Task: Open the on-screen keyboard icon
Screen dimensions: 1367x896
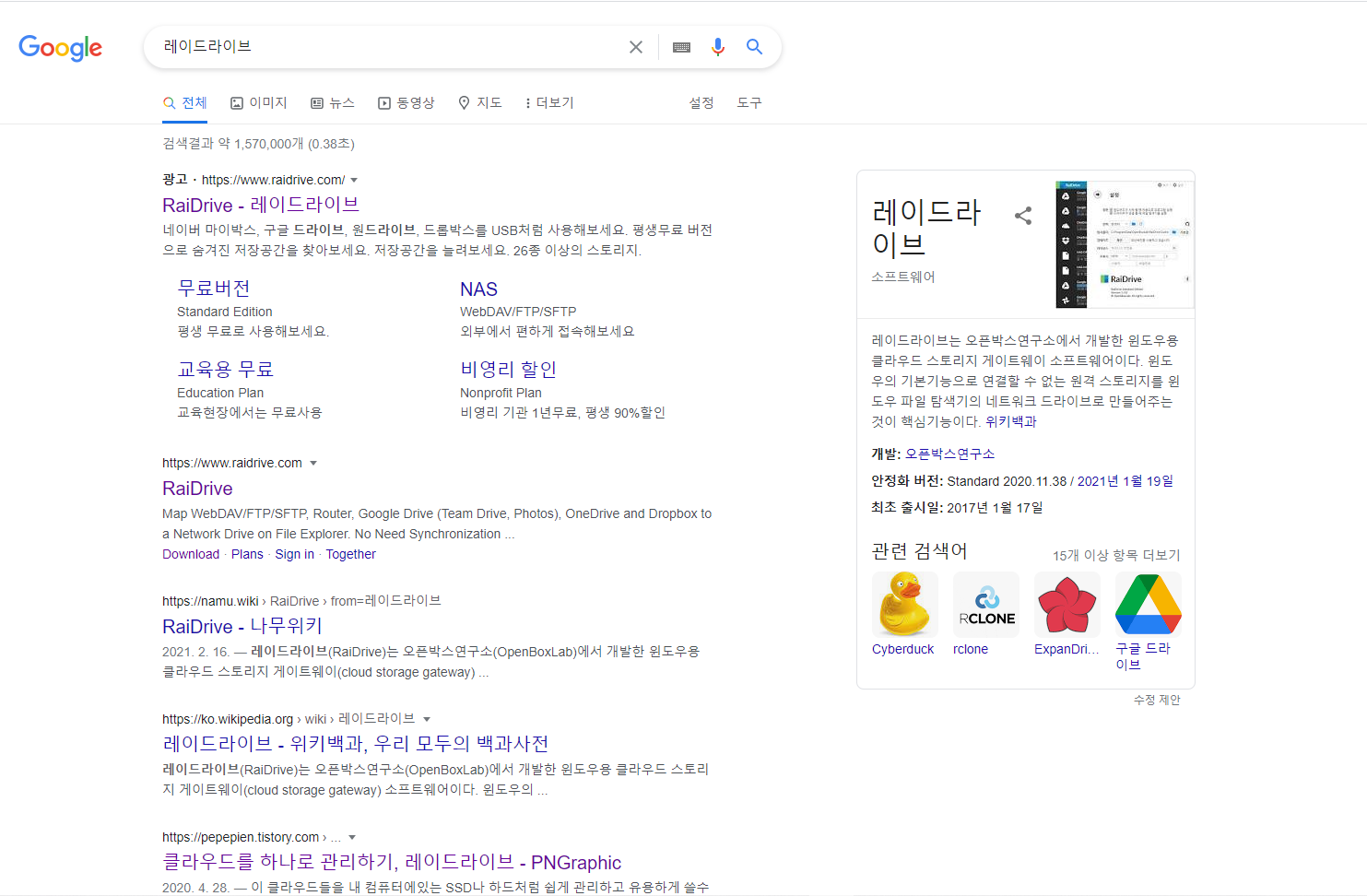Action: point(681,47)
